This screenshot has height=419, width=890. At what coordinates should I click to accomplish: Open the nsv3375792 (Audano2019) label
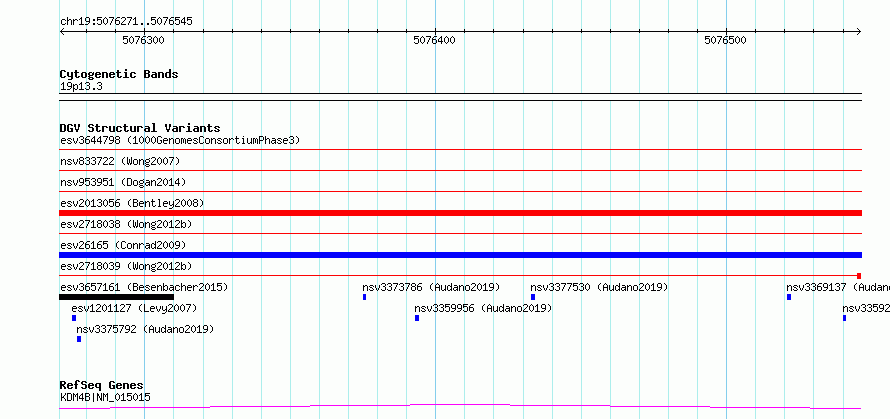click(x=145, y=329)
